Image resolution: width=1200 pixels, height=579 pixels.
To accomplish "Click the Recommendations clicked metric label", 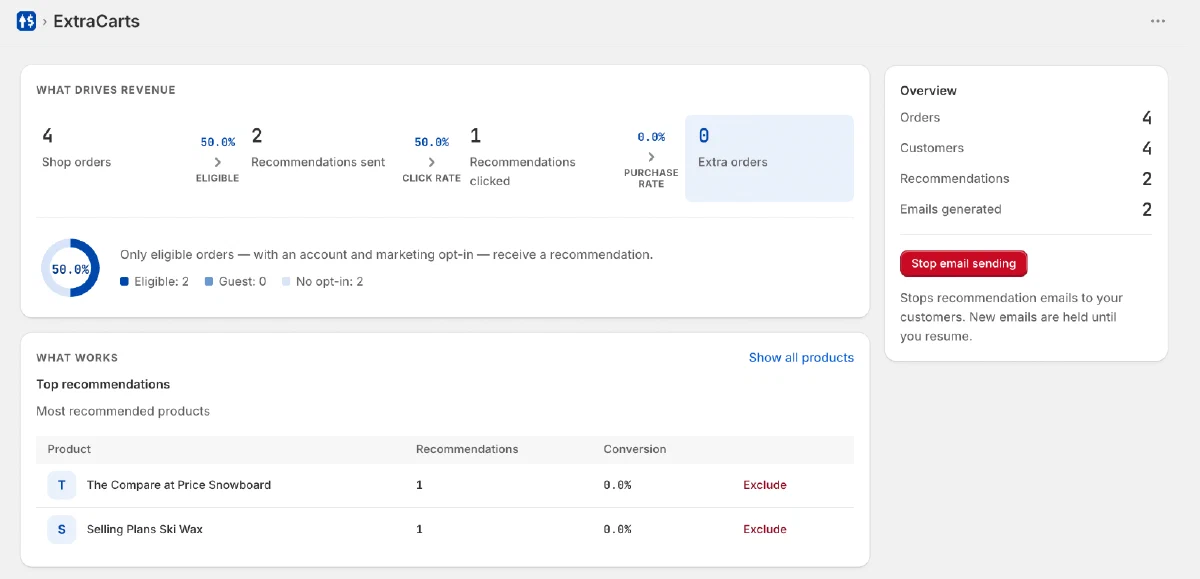I will pyautogui.click(x=523, y=171).
